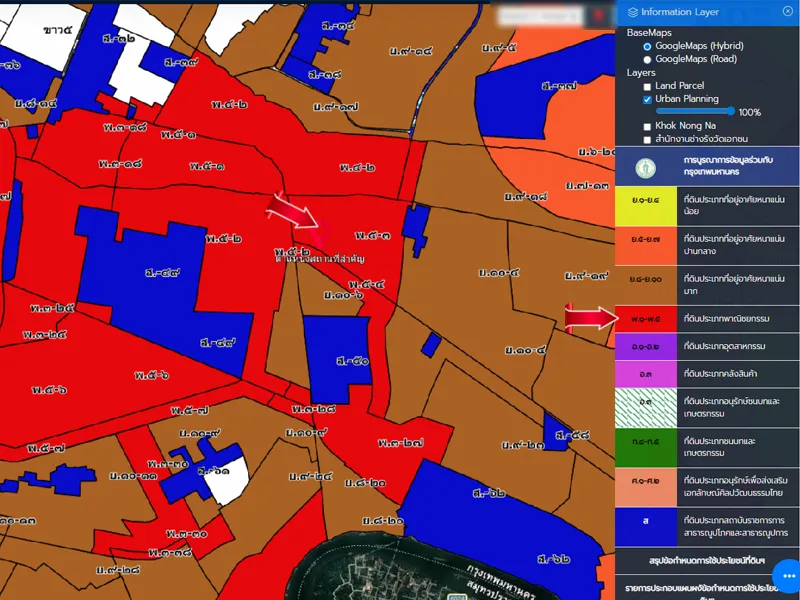The height and width of the screenshot is (600, 800).
Task: Enable the Land Parcel layer
Action: pyautogui.click(x=647, y=87)
